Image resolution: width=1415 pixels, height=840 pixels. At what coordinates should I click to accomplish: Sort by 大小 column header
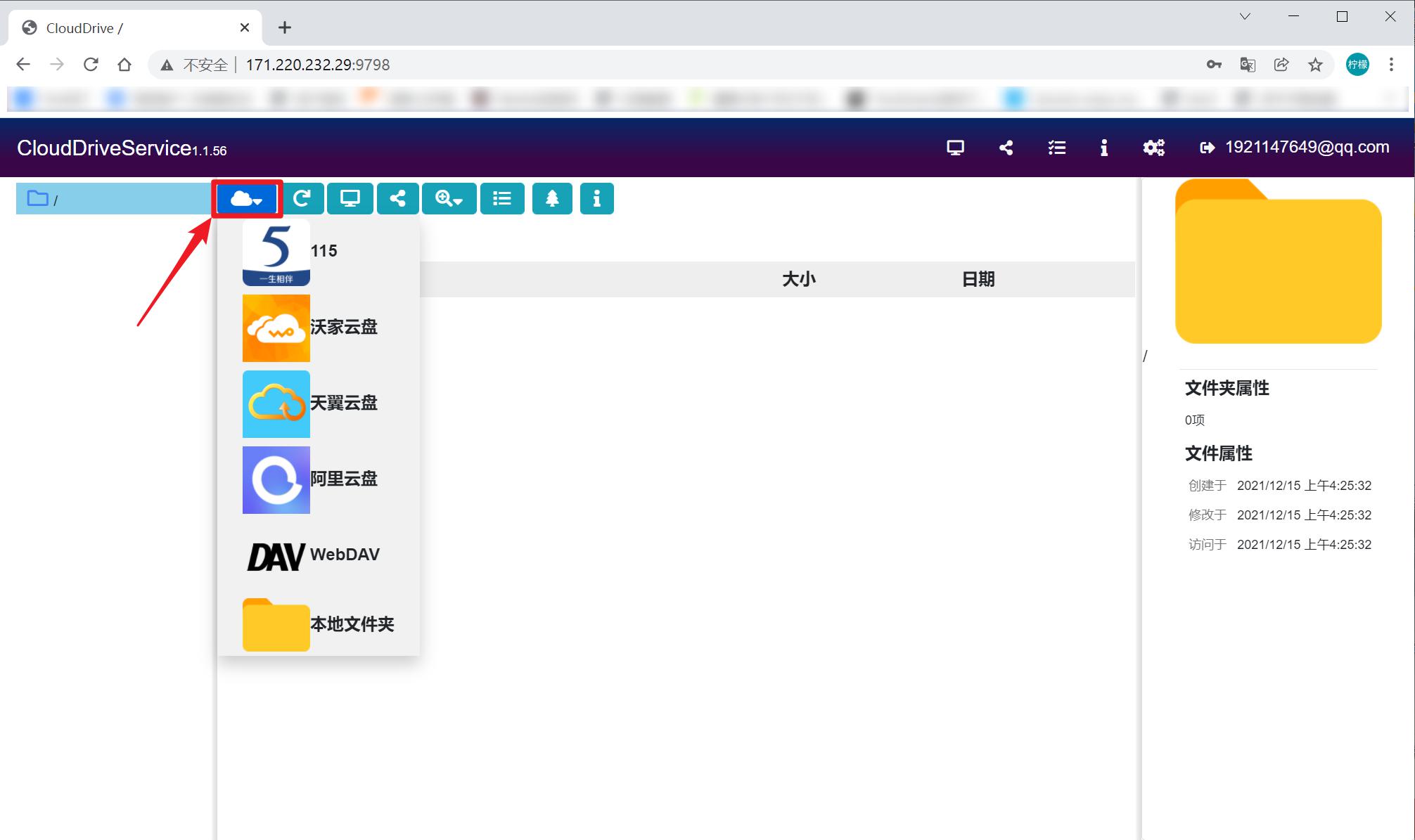(x=799, y=279)
